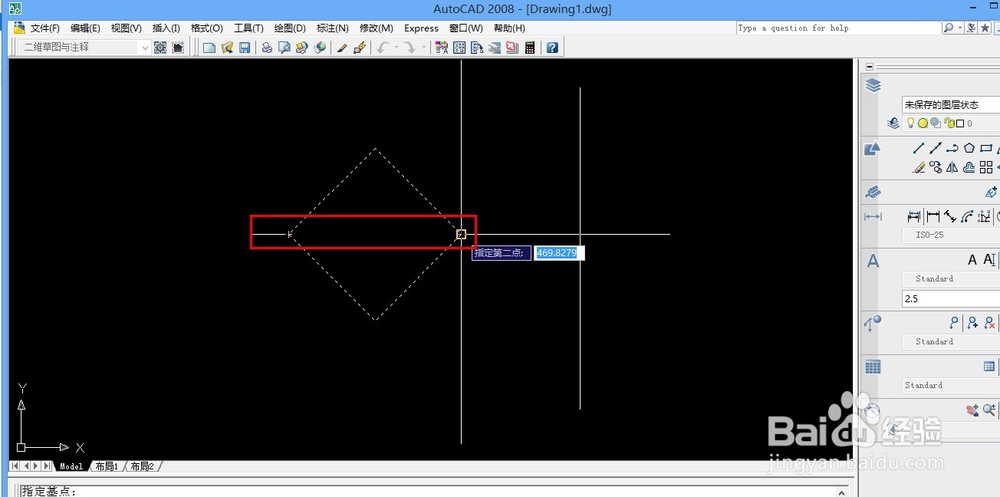
Task: Select the Offset tool
Action: [x=969, y=167]
